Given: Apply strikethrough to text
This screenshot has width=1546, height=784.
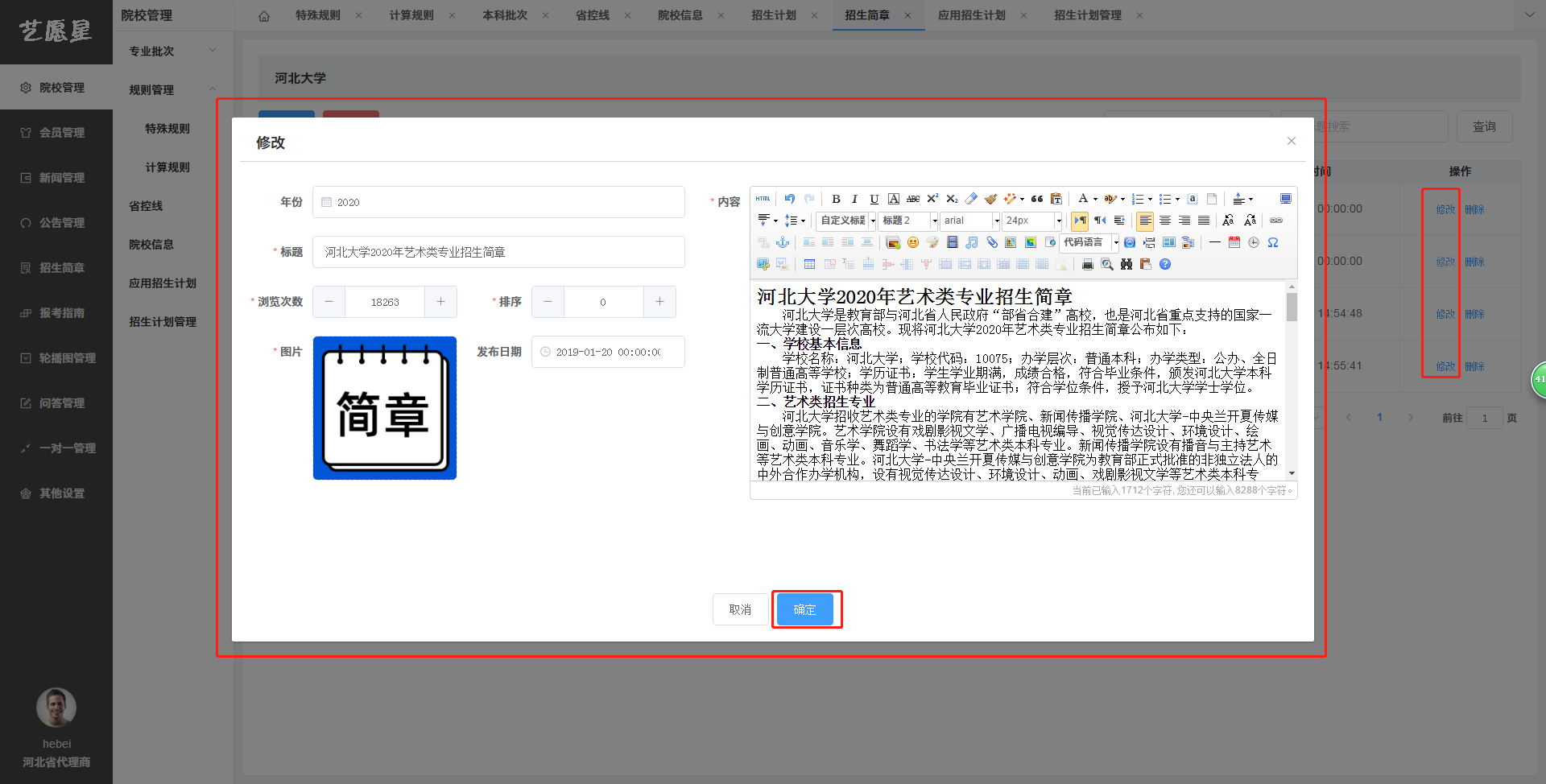Looking at the screenshot, I should [913, 199].
